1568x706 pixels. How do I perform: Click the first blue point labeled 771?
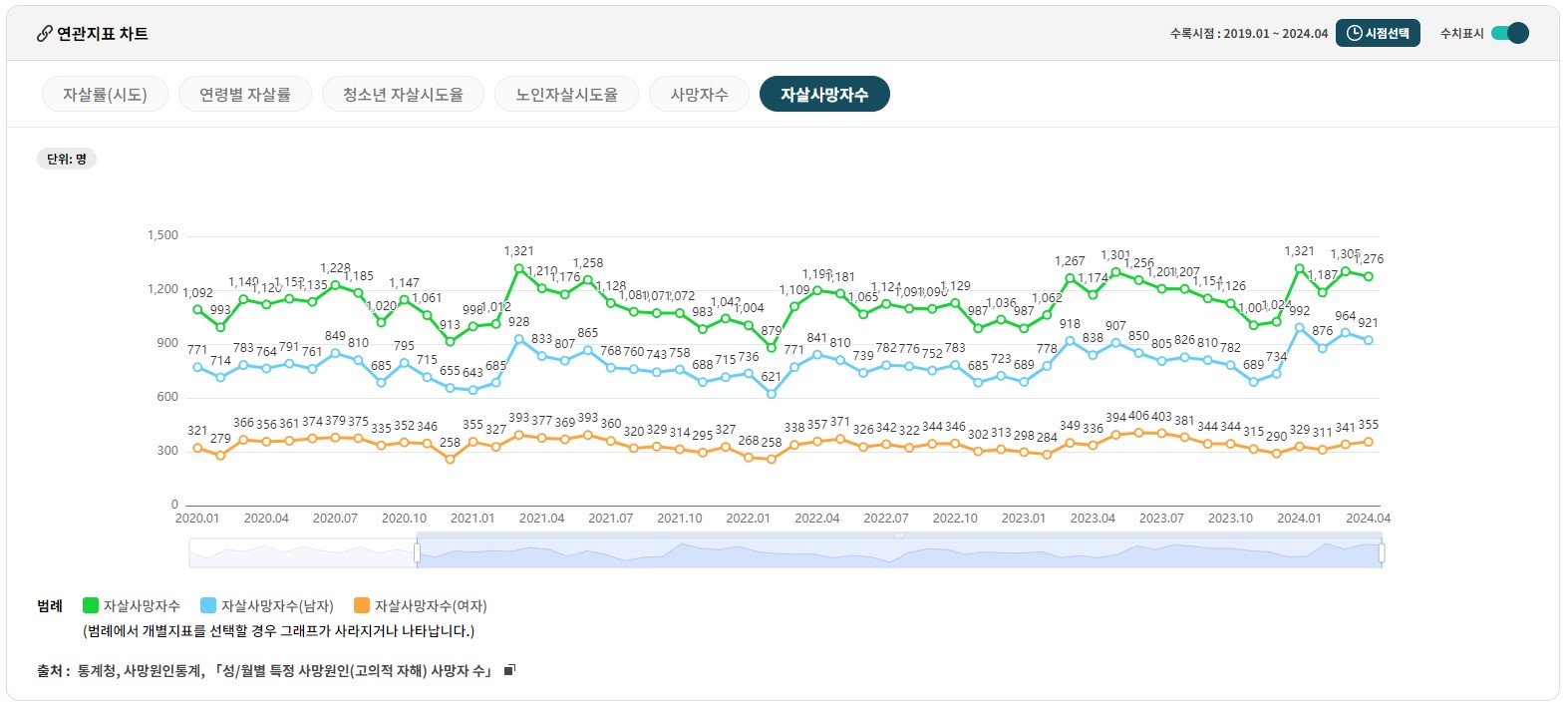pyautogui.click(x=197, y=367)
